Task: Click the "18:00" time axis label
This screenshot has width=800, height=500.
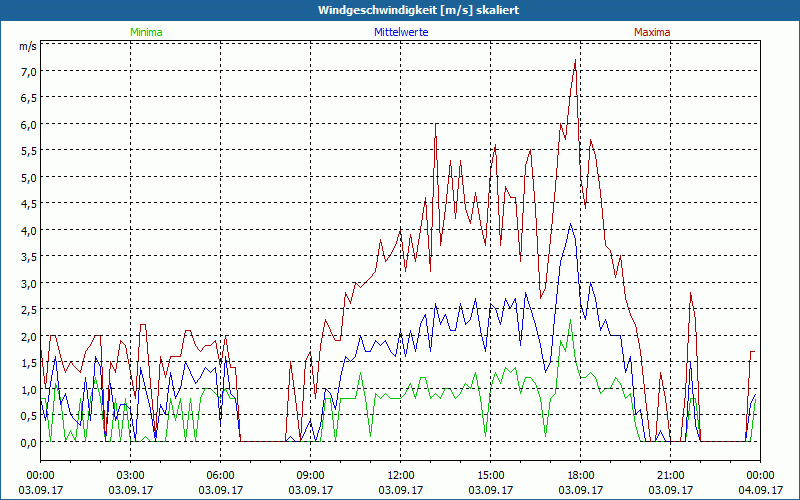Action: tap(581, 476)
